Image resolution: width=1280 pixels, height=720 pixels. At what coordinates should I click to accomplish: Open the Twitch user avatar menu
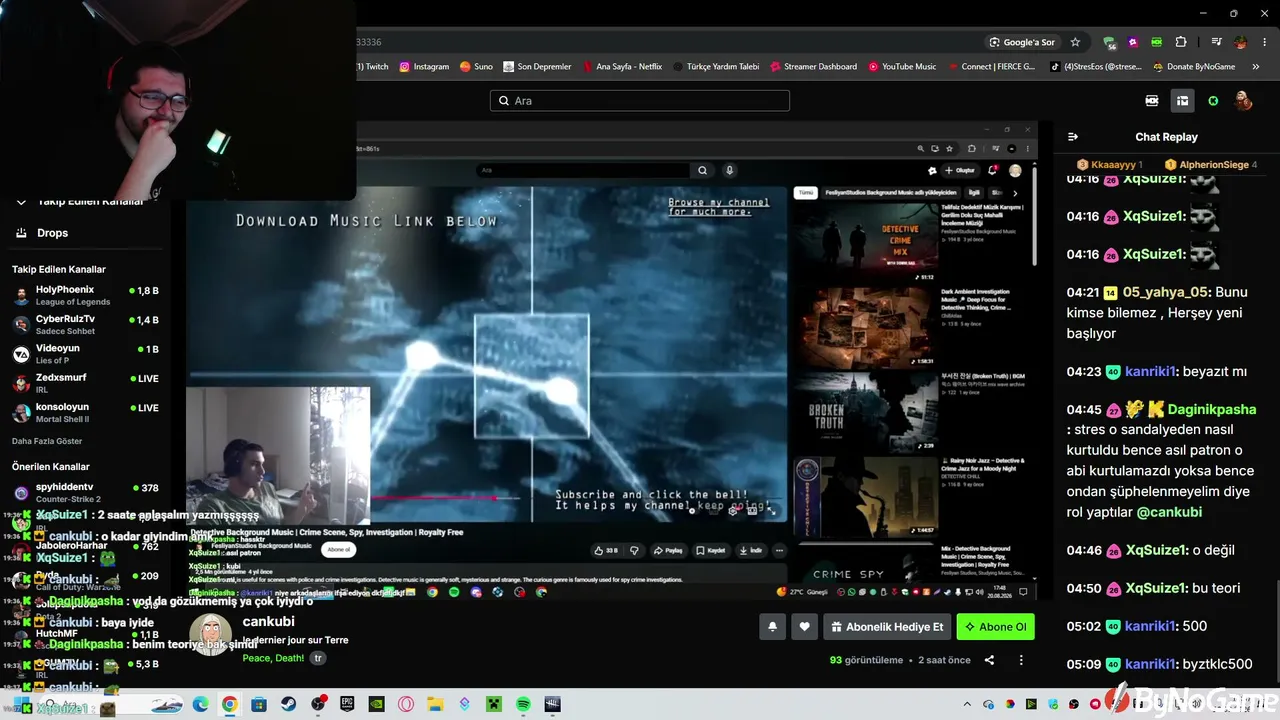(1243, 101)
